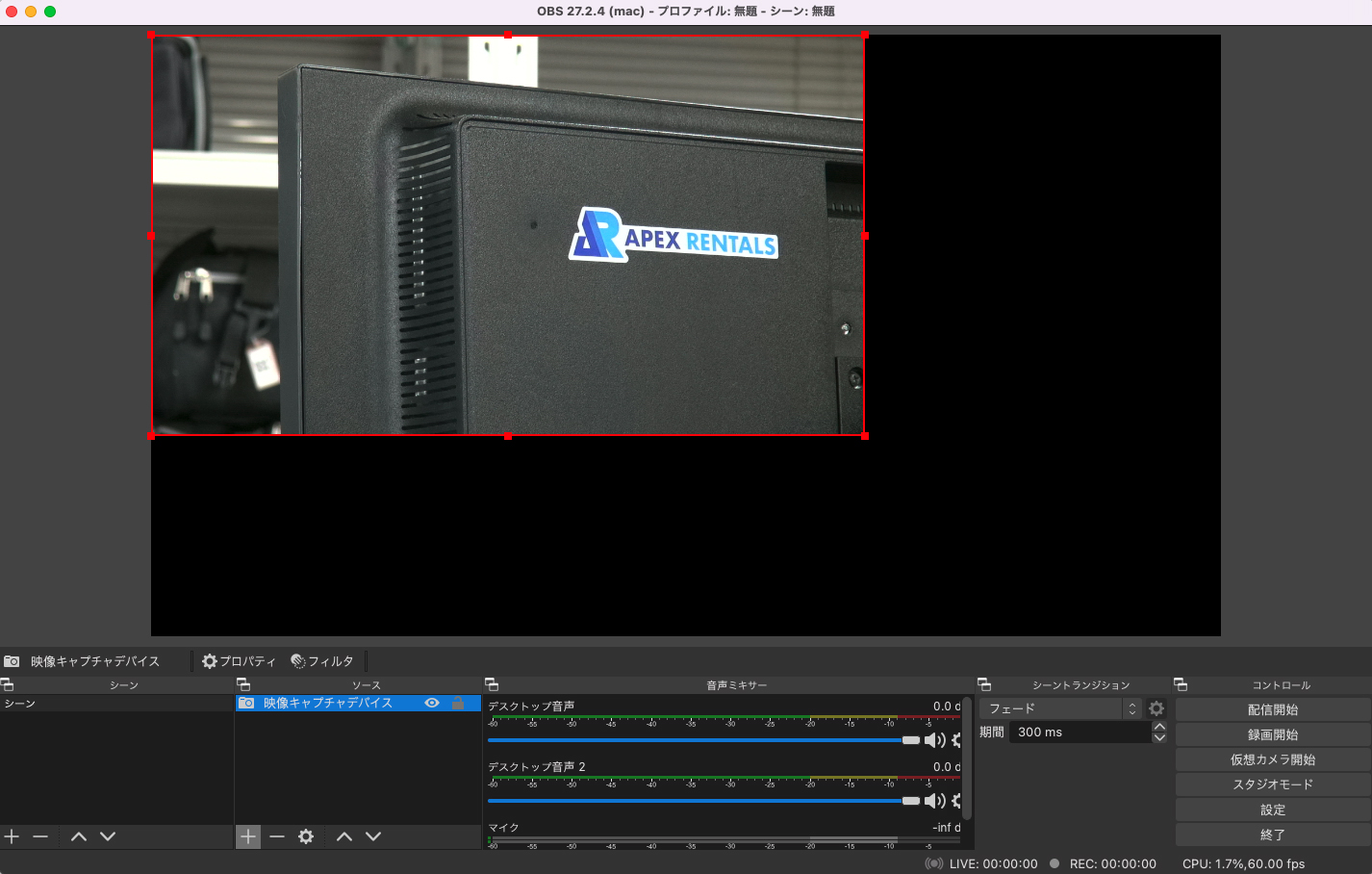Undock the 音声ミキサー panel using its float icon
Viewport: 1372px width, 874px height.
point(492,684)
